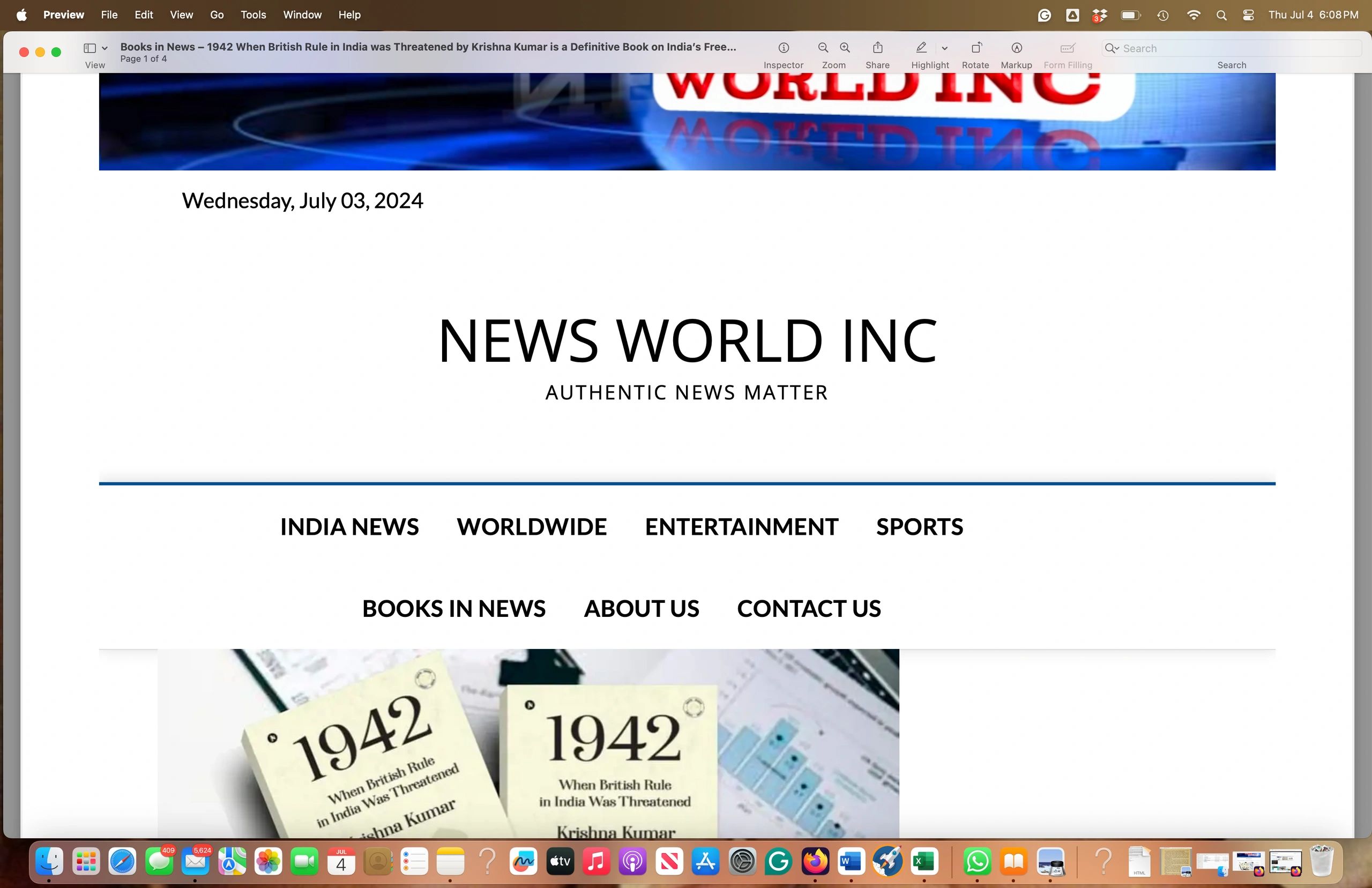Open Books app from the Dock
Screen dimensions: 1372x888
1014,862
